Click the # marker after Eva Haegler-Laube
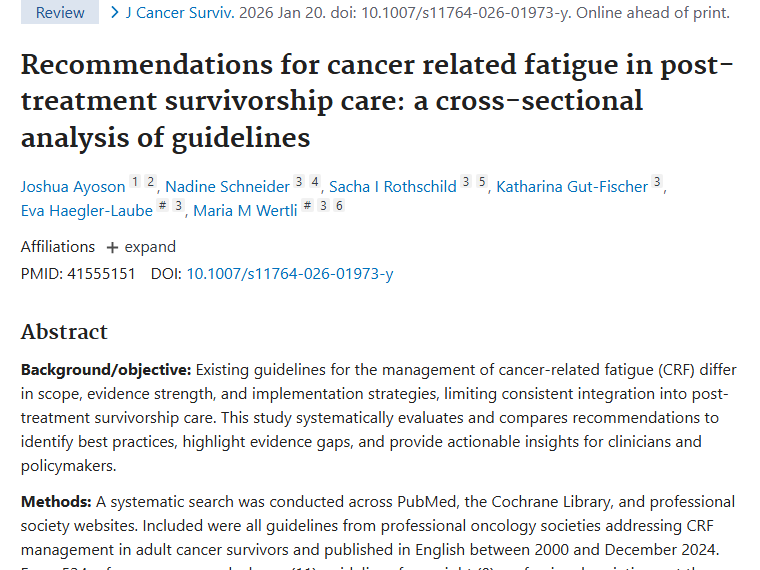This screenshot has height=570, width=760. pos(163,206)
